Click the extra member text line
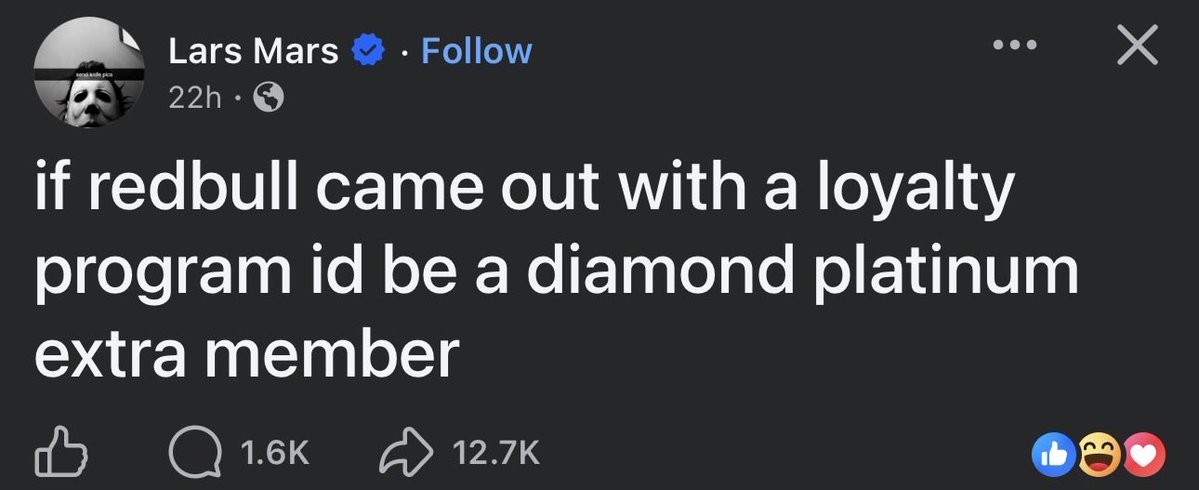1199x490 pixels. tap(247, 355)
